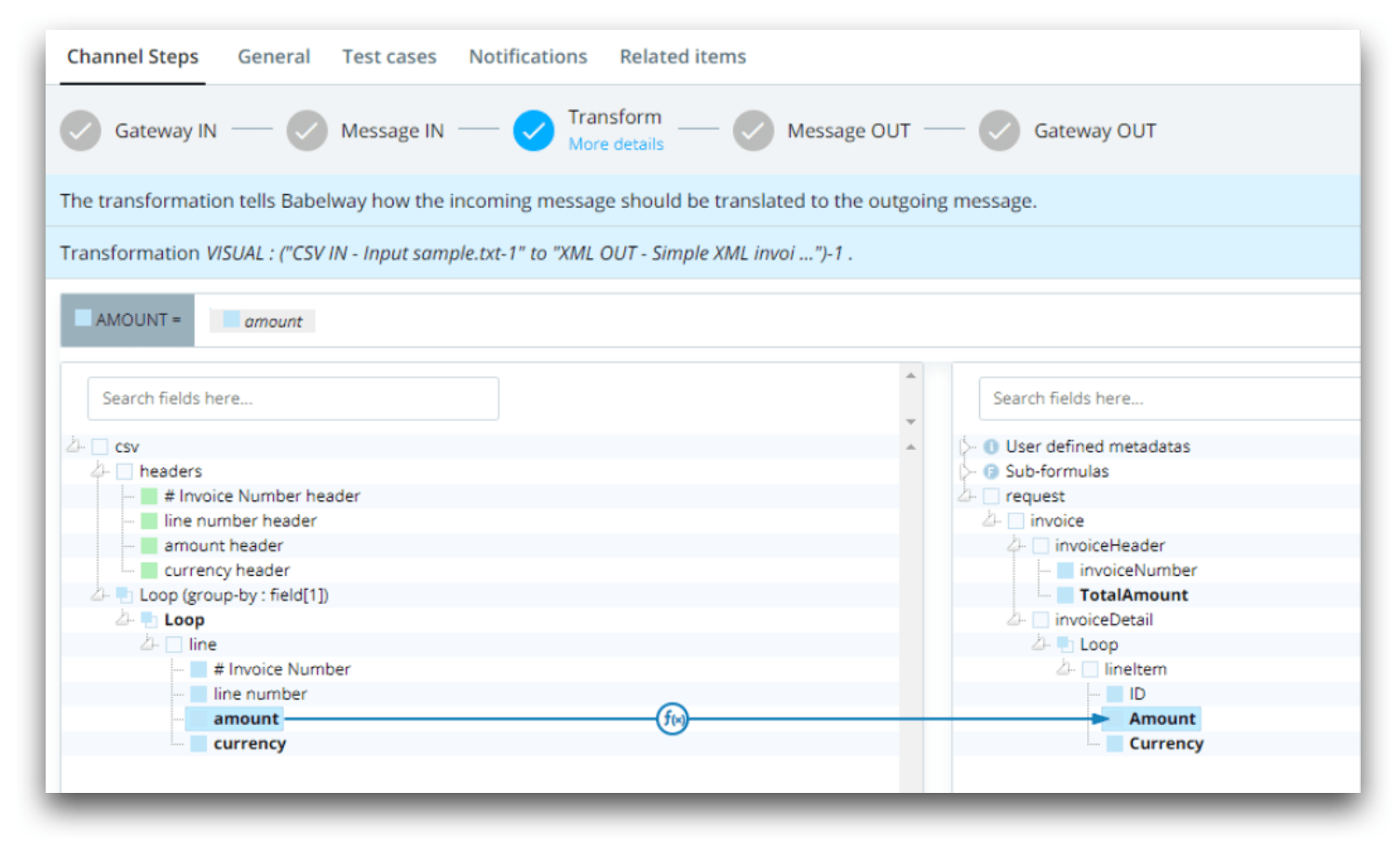
Task: Click the User defined metadatas info icon
Action: point(991,446)
